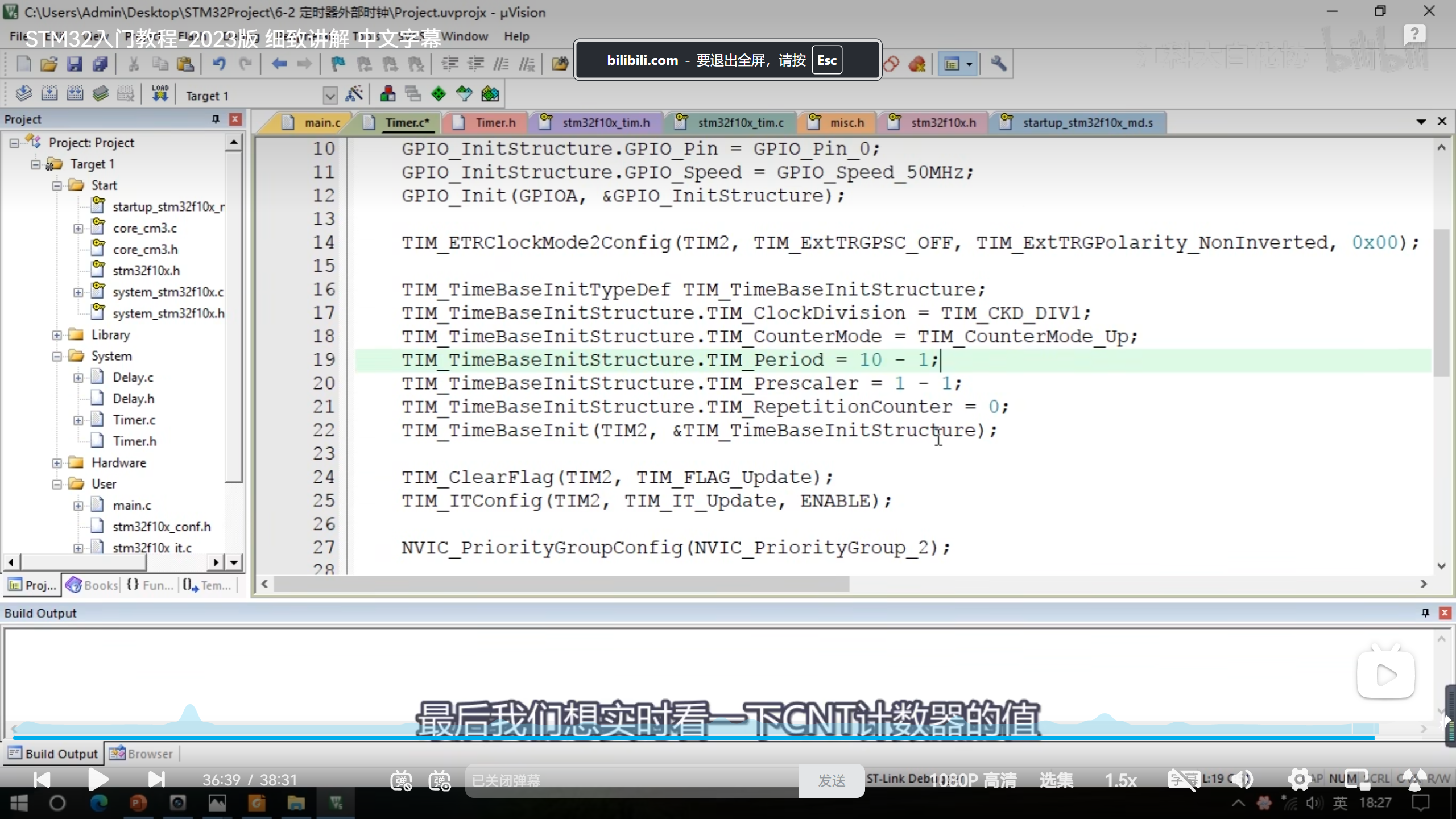Click the video progress bar
1456x819 pixels.
coord(682,738)
